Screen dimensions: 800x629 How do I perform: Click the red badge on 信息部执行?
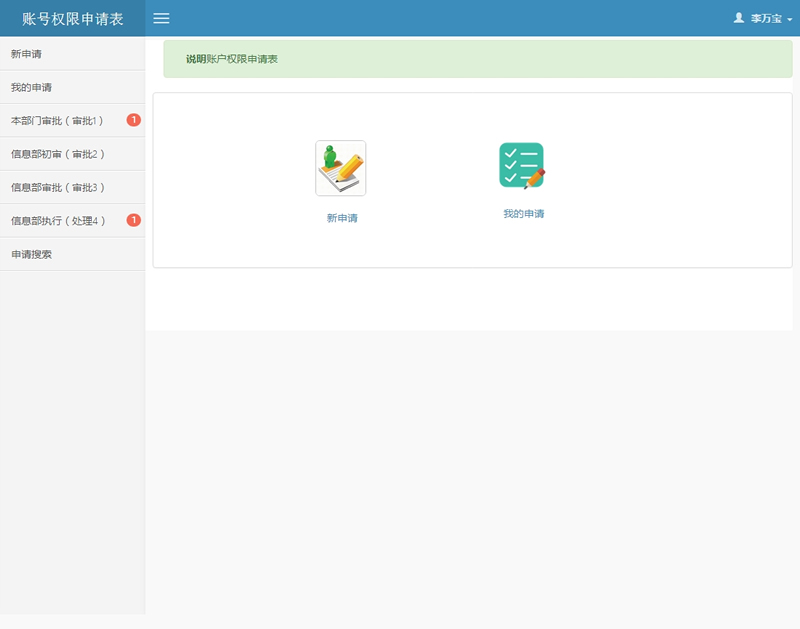click(134, 220)
